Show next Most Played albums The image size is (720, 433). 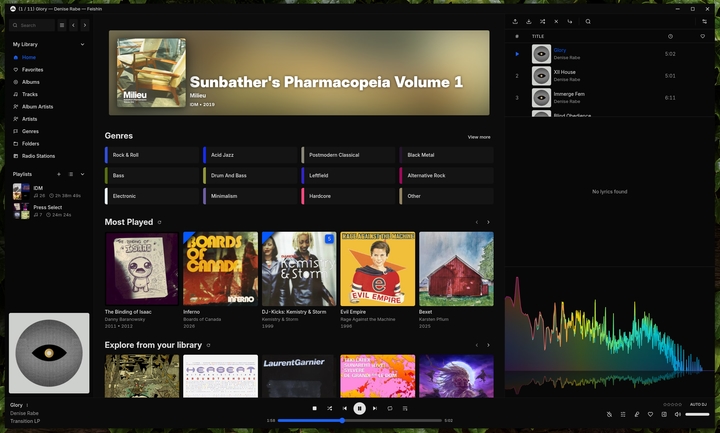click(488, 222)
